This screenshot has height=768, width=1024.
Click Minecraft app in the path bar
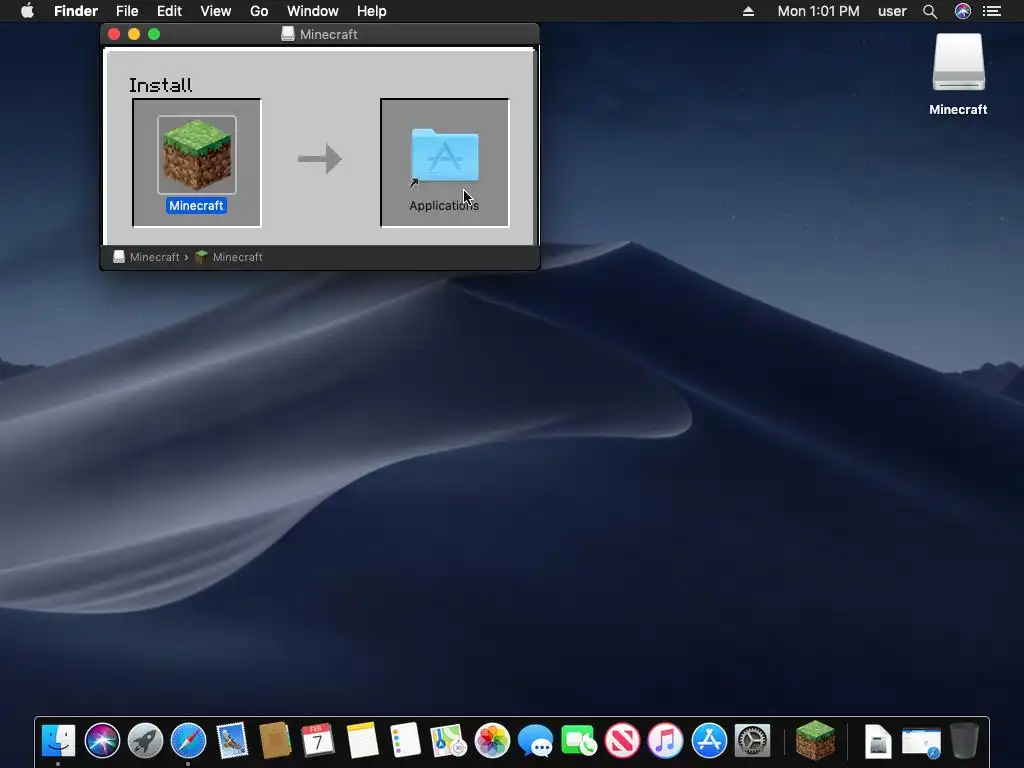229,257
